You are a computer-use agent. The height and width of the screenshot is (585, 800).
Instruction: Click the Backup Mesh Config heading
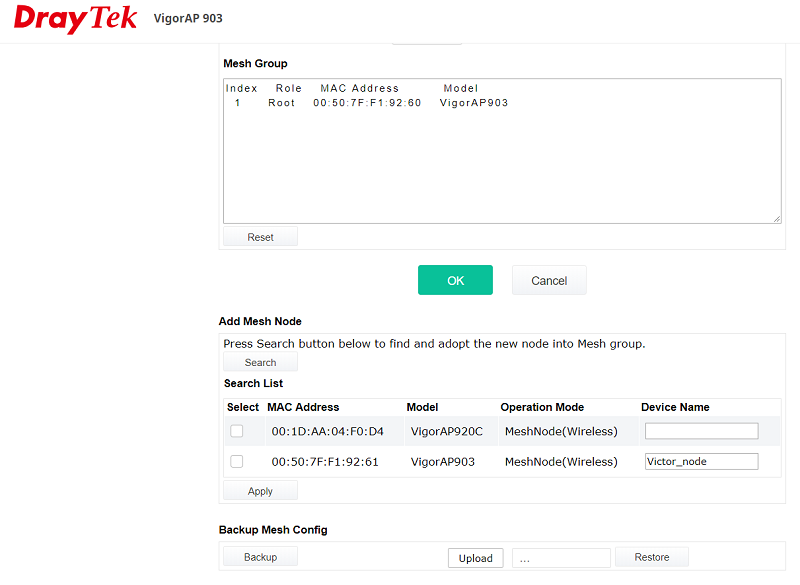pyautogui.click(x=273, y=530)
